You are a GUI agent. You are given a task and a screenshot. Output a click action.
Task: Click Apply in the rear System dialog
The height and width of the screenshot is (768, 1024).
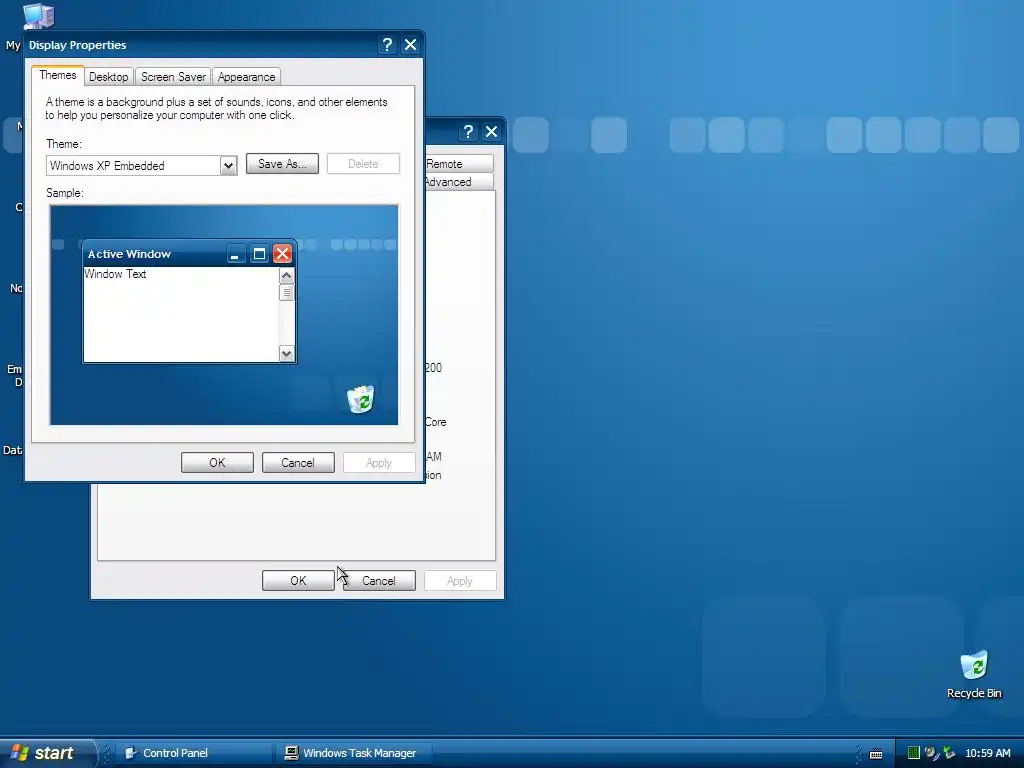tap(460, 581)
